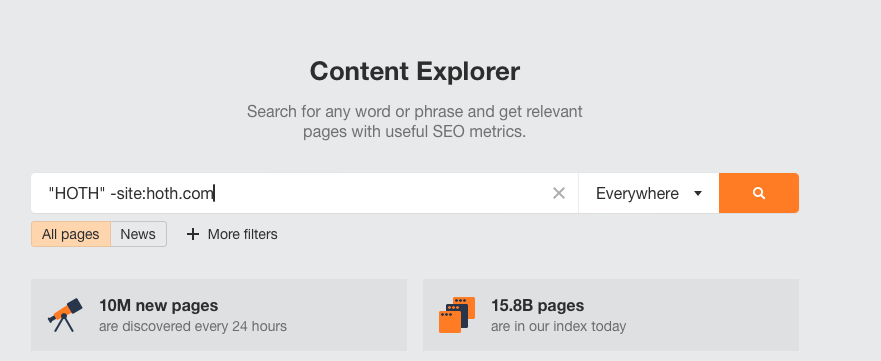Image resolution: width=881 pixels, height=361 pixels.
Task: Click the 10M new pages heading
Action: coord(158,306)
